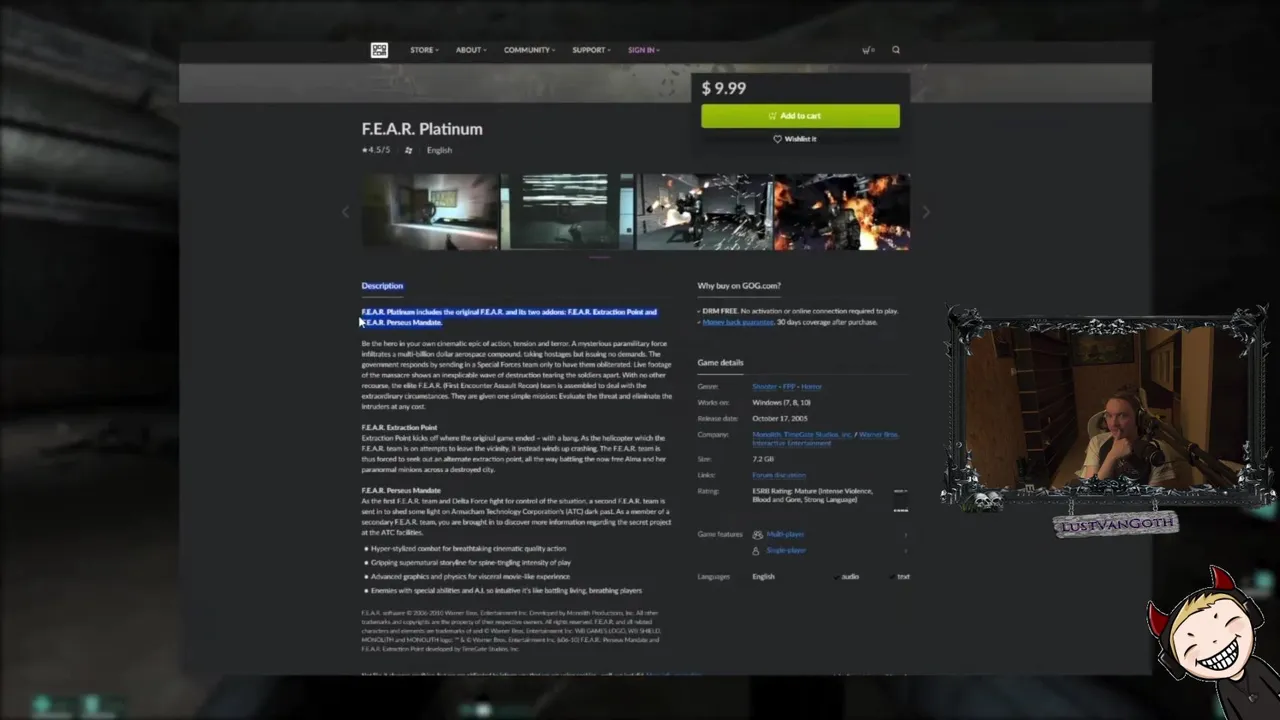
Task: Click the Game details heading
Action: click(x=720, y=363)
